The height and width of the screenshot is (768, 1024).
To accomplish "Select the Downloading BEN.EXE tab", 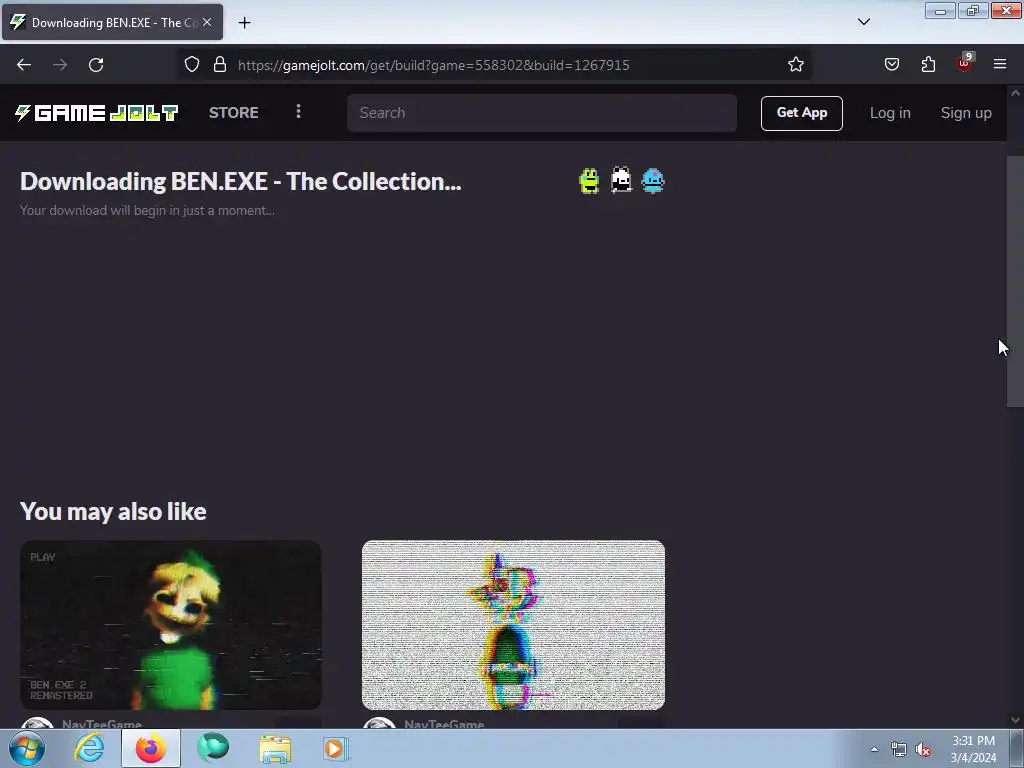I will (x=112, y=22).
